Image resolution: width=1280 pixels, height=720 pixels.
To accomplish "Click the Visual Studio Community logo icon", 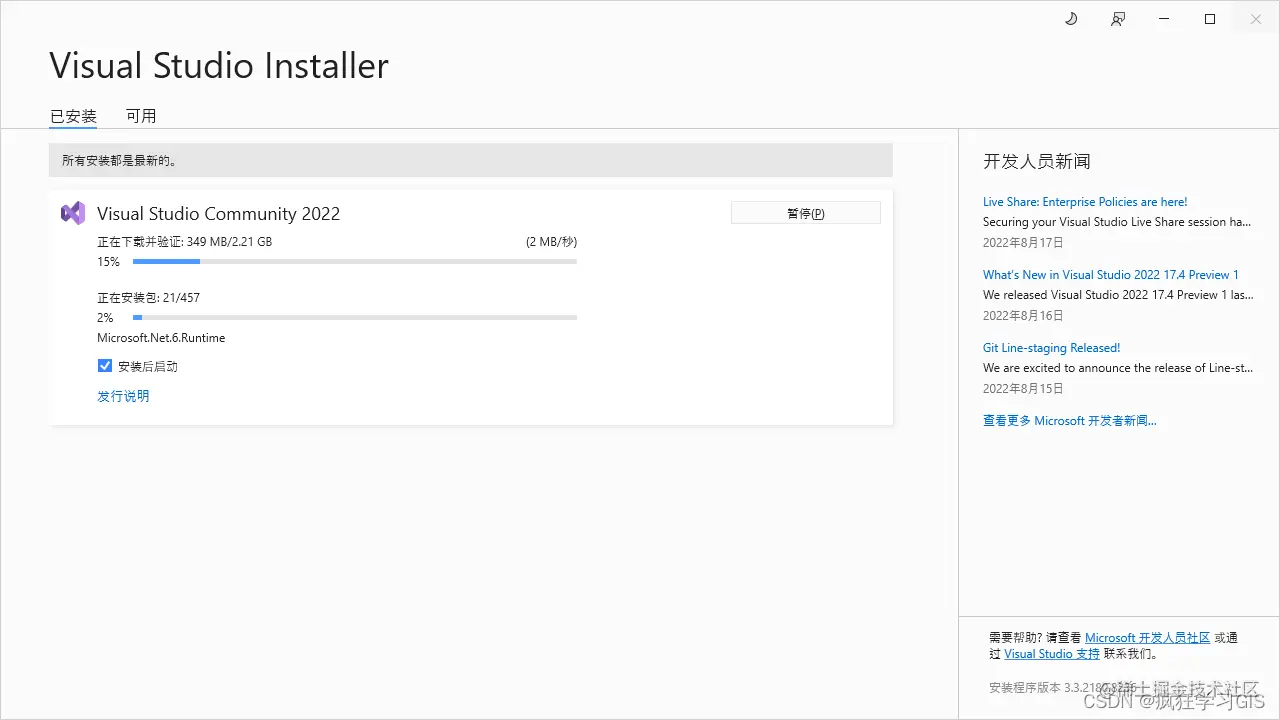I will point(73,213).
